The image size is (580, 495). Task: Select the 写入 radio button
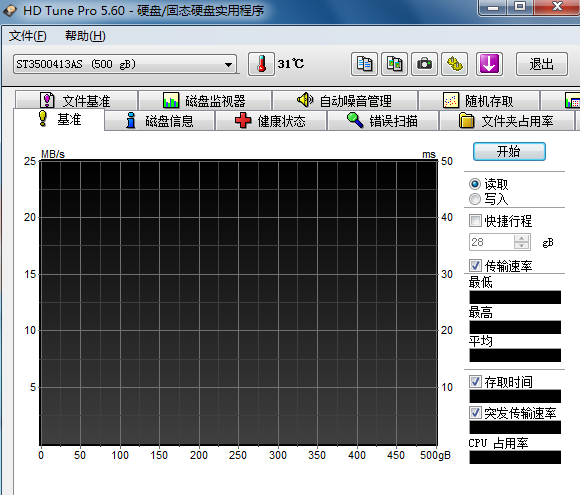(475, 199)
